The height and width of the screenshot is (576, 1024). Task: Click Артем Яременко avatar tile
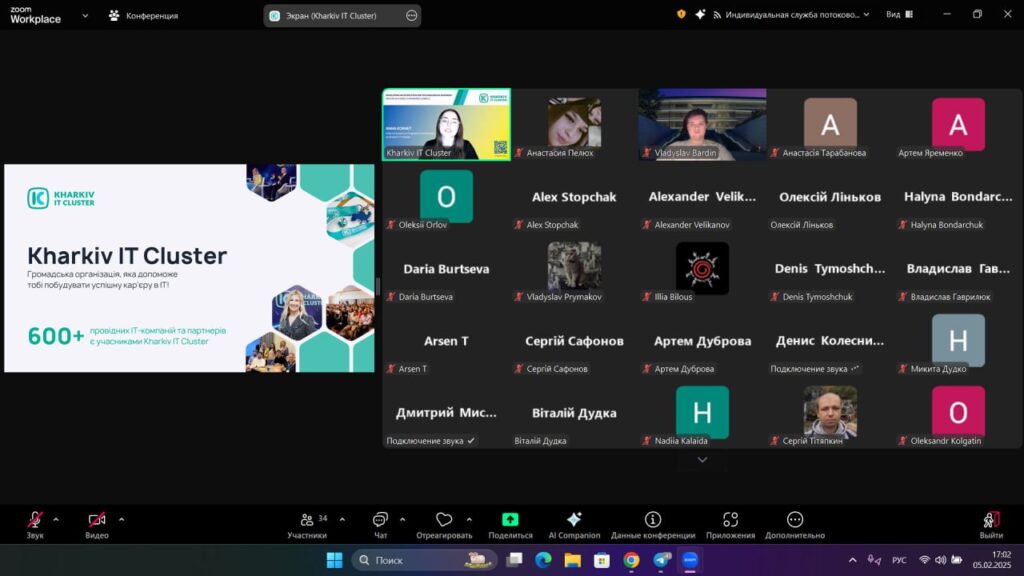click(x=958, y=124)
